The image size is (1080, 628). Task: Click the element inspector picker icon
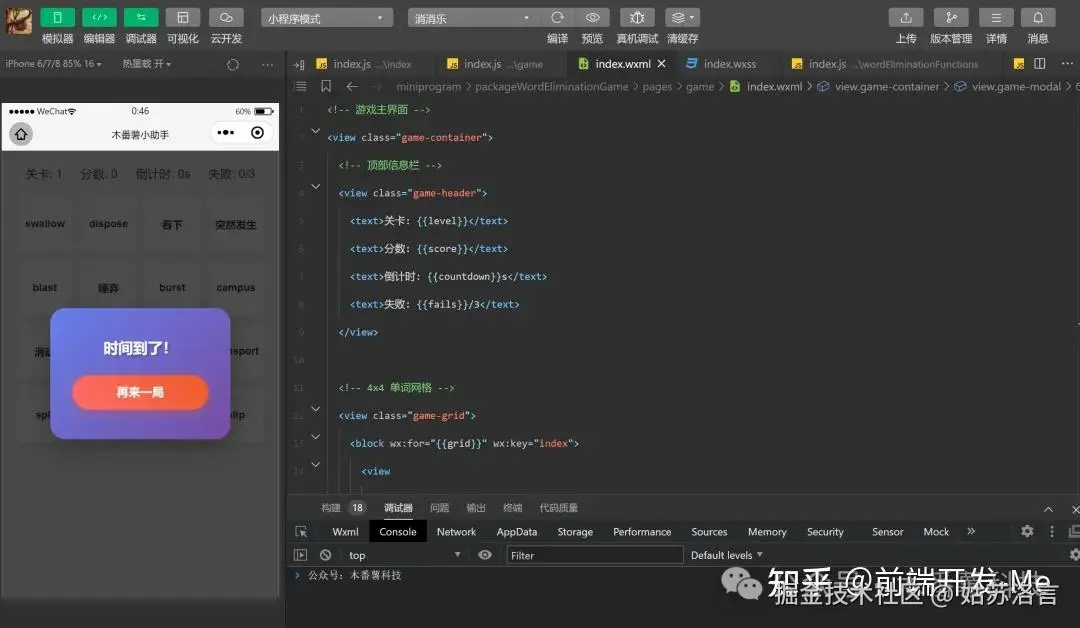(x=301, y=532)
